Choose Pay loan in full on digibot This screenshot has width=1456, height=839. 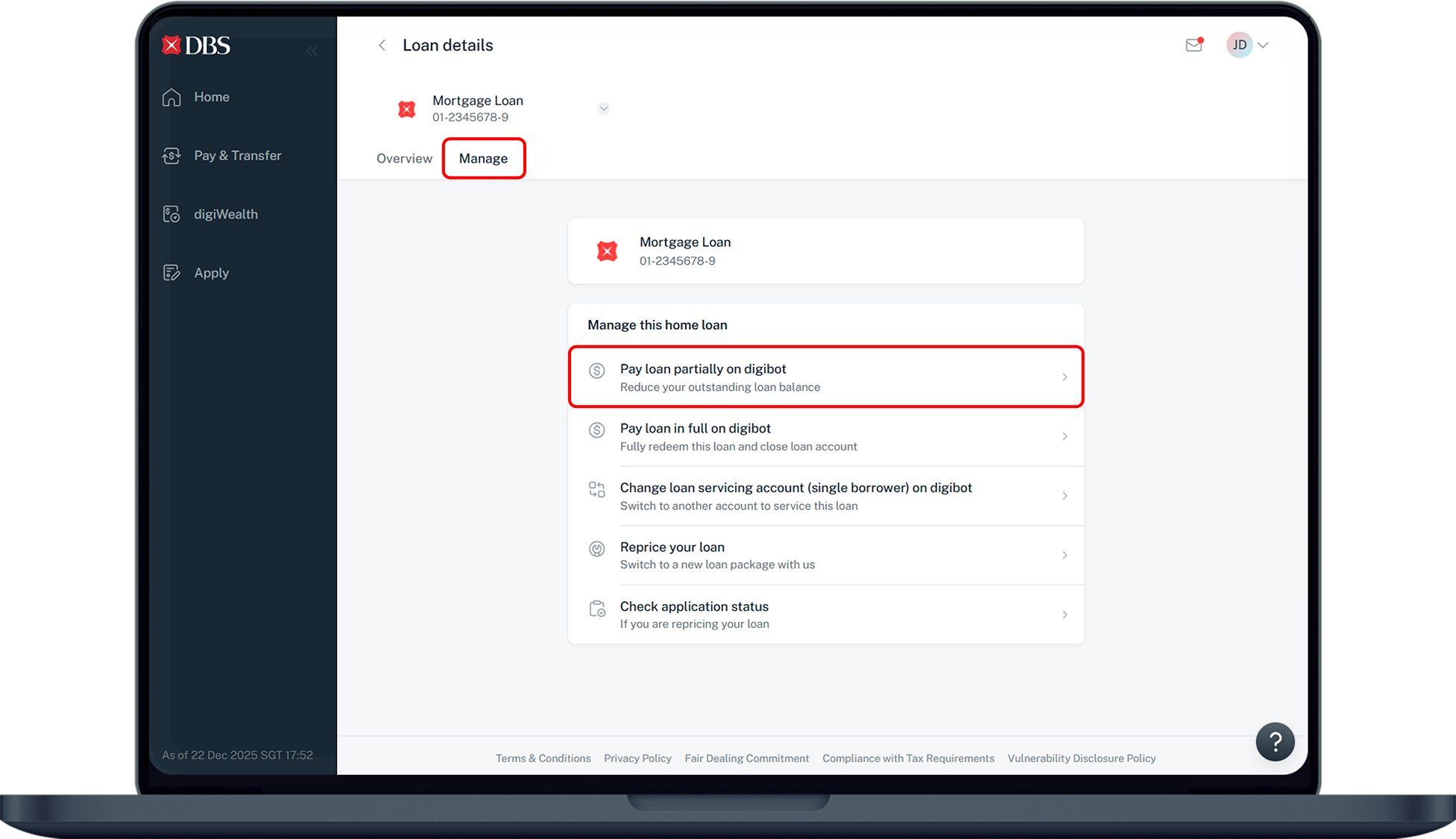coord(825,436)
